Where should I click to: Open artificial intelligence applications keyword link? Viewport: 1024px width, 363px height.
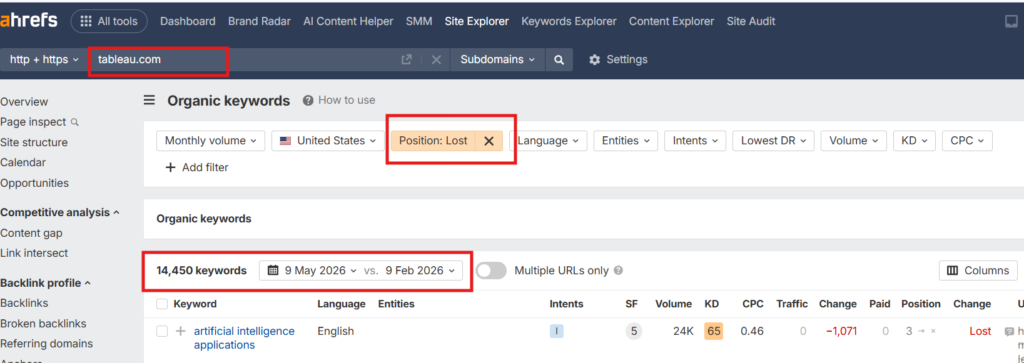pyautogui.click(x=244, y=338)
